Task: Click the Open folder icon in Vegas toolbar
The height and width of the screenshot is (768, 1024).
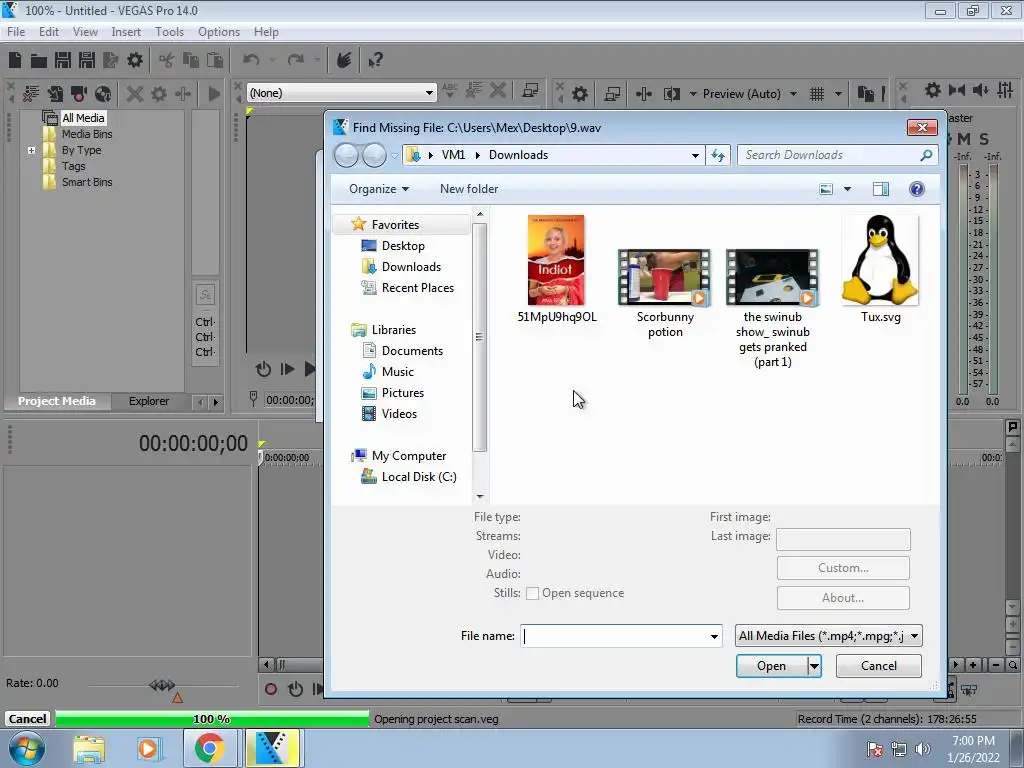Action: tap(39, 60)
